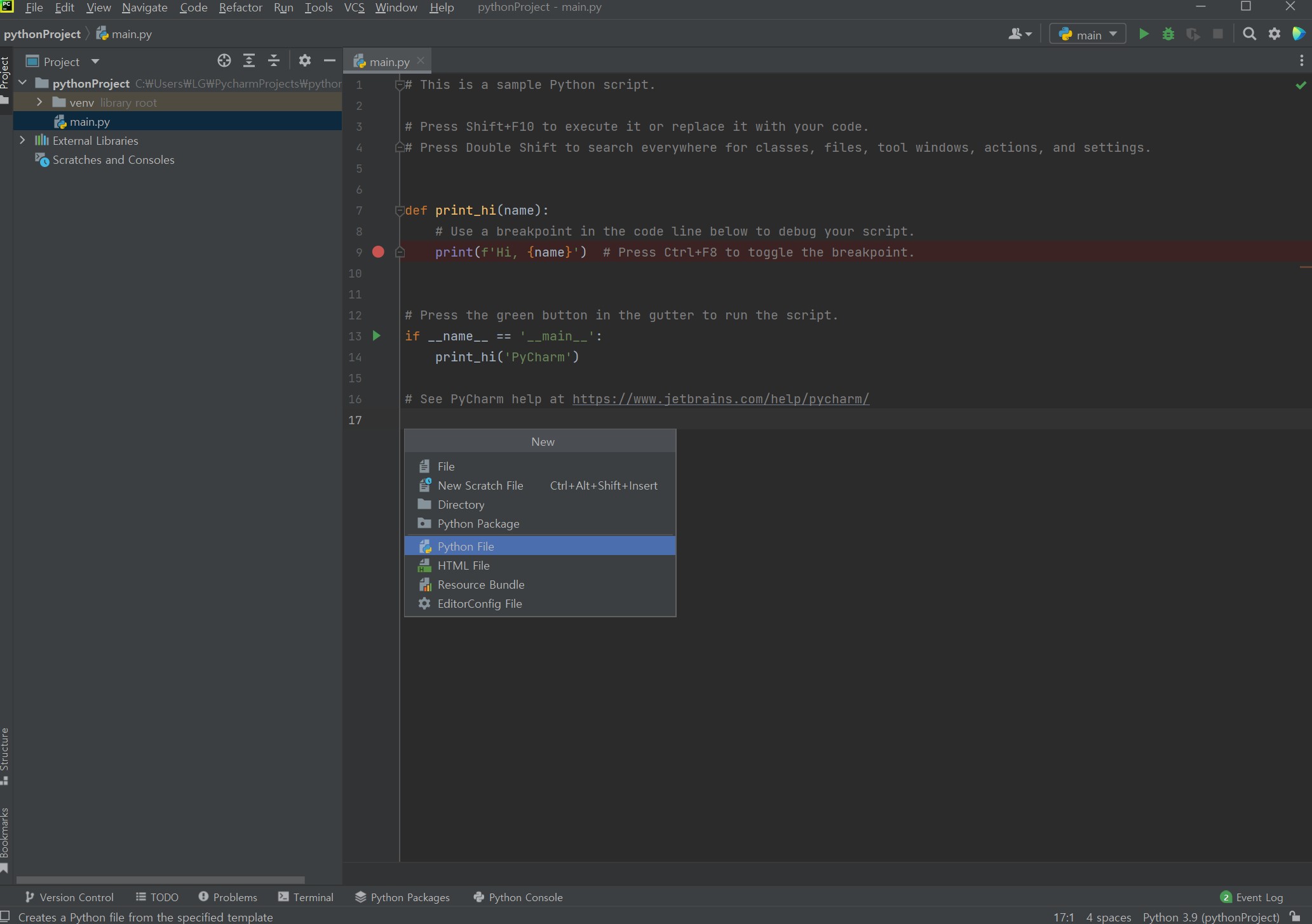Screen dimensions: 1312x924
Task: Click Project panel horizontal scrollbar
Action: (160, 880)
